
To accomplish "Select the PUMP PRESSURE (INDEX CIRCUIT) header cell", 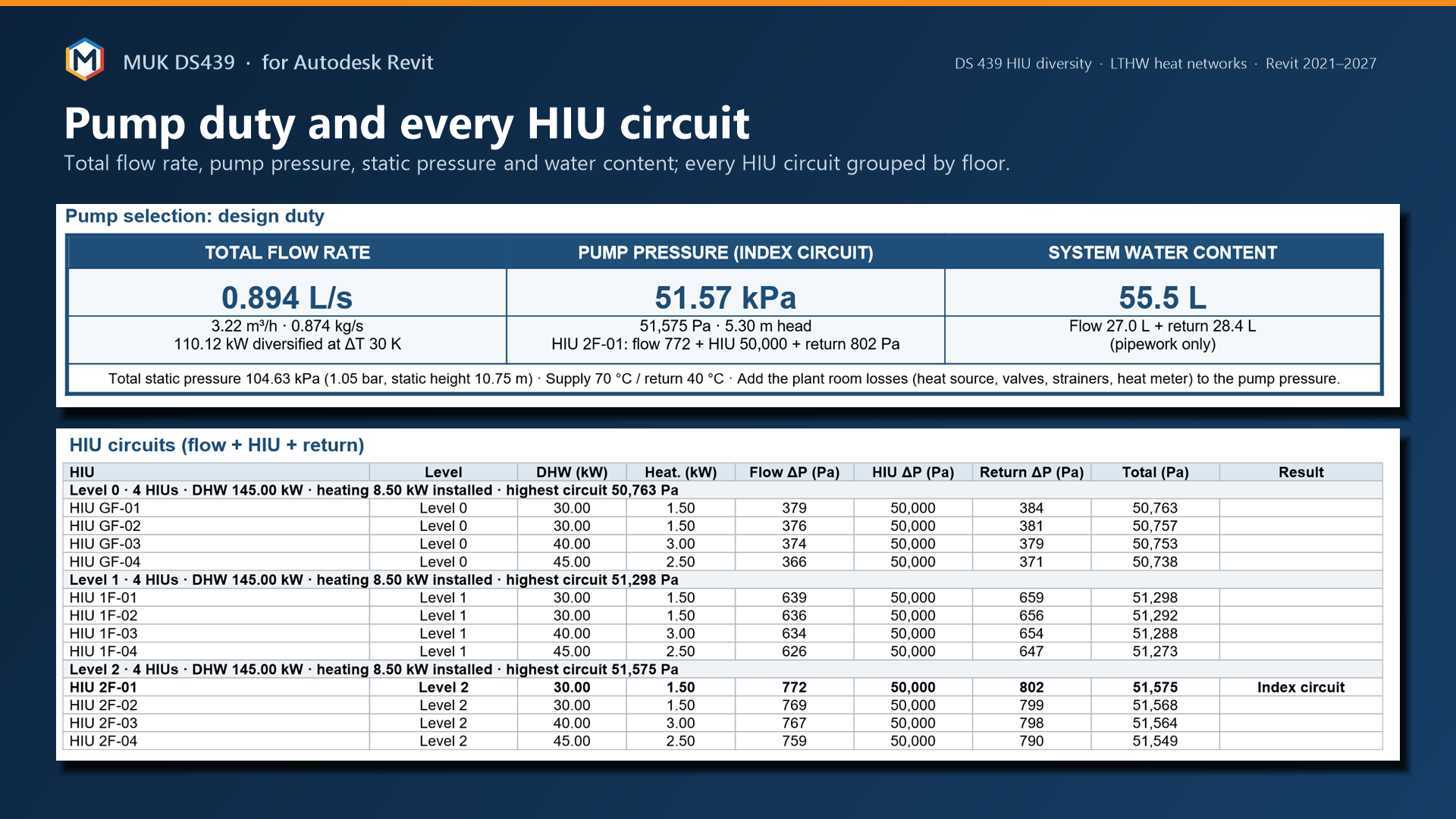I will 726,253.
